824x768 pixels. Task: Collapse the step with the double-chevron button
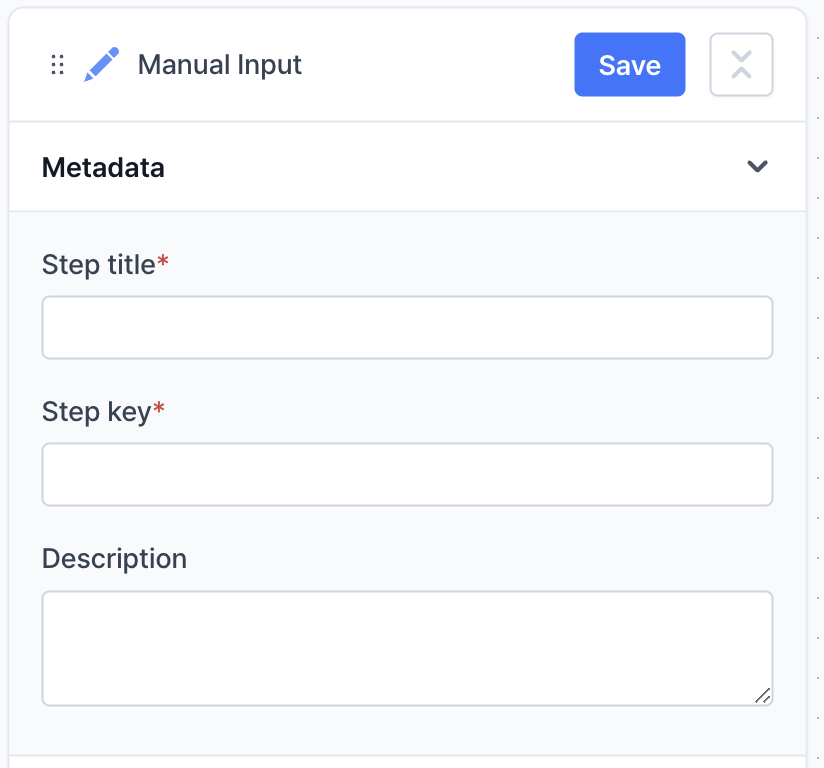click(741, 65)
